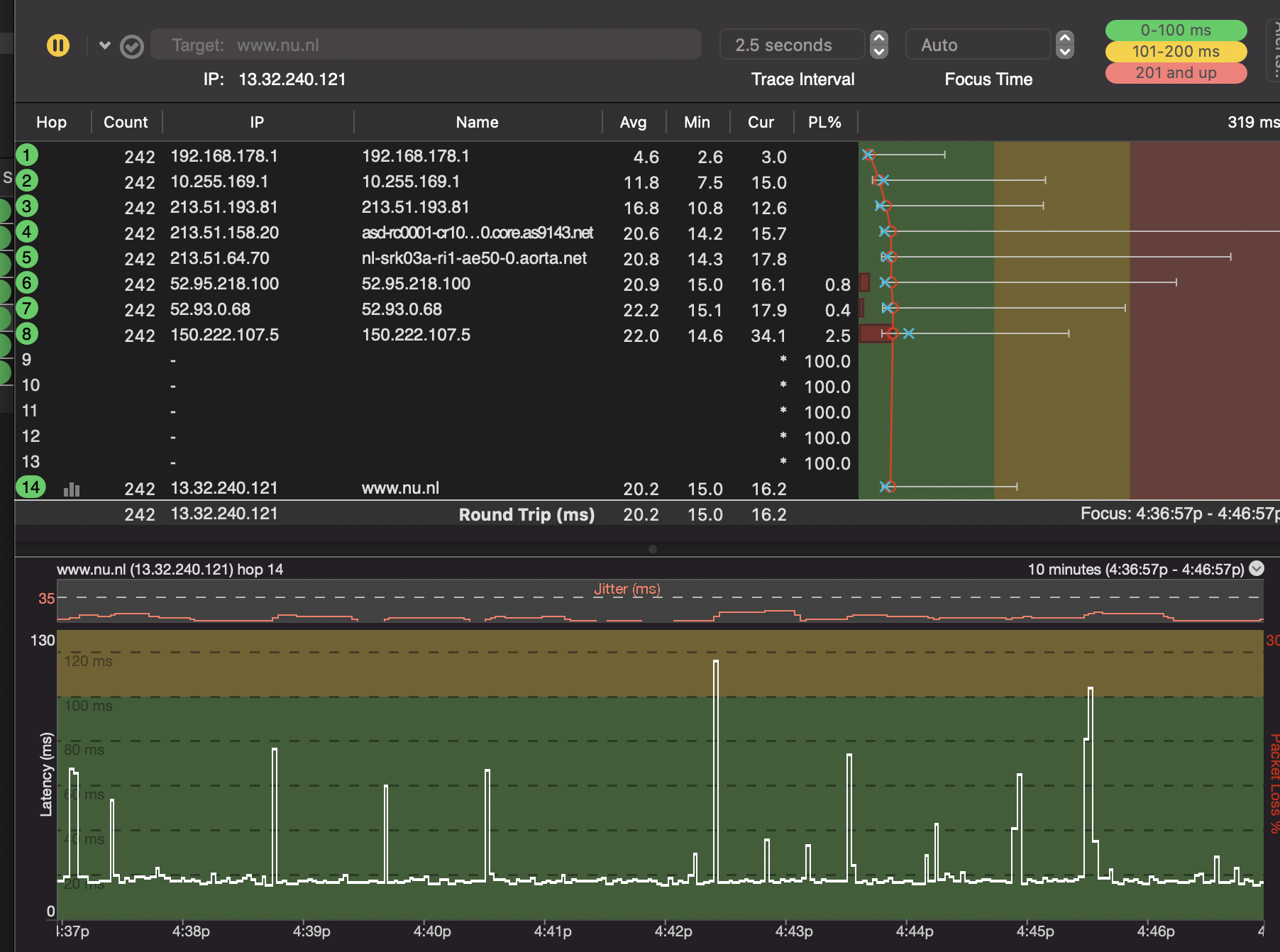Click the yellow 101-200 ms legend
The height and width of the screenshot is (952, 1280).
coord(1176,52)
